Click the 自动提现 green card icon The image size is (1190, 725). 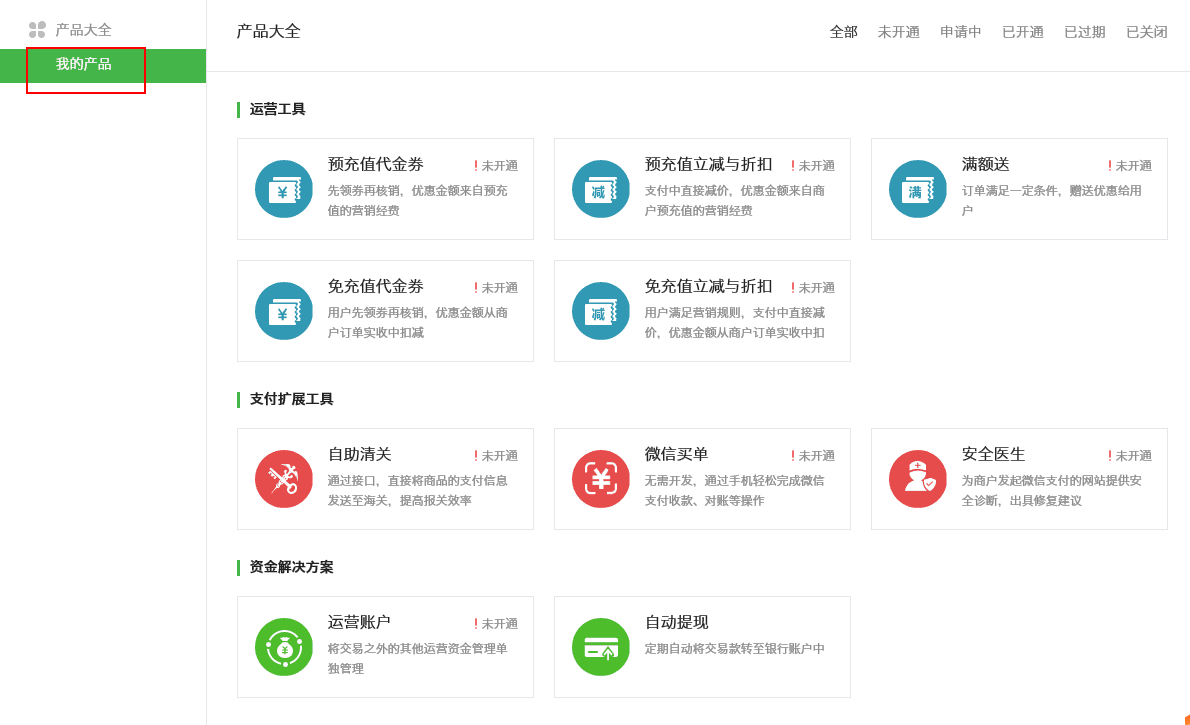(601, 647)
